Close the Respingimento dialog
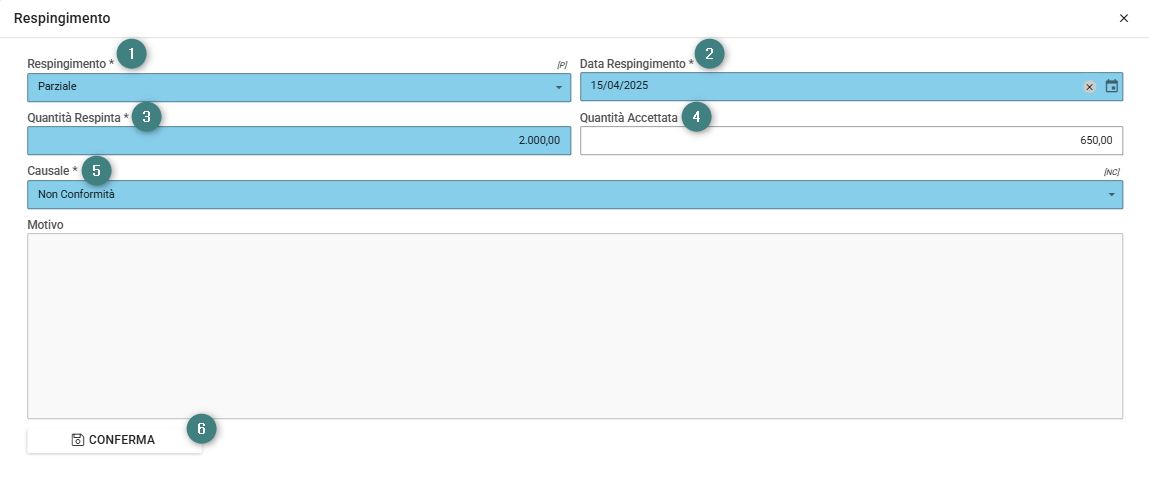 (x=1123, y=18)
